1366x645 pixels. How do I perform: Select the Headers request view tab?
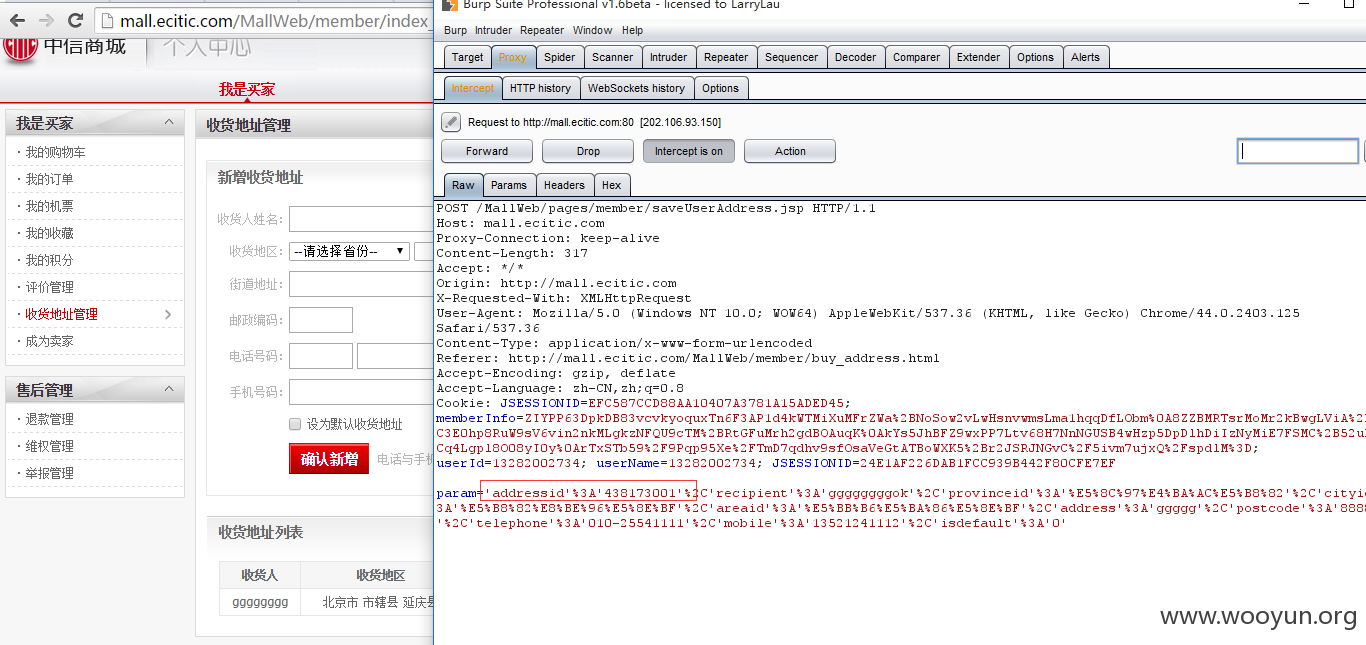pyautogui.click(x=564, y=185)
